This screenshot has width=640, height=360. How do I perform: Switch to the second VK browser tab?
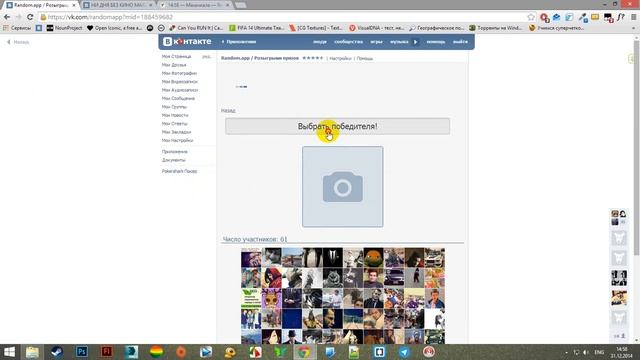coord(118,5)
